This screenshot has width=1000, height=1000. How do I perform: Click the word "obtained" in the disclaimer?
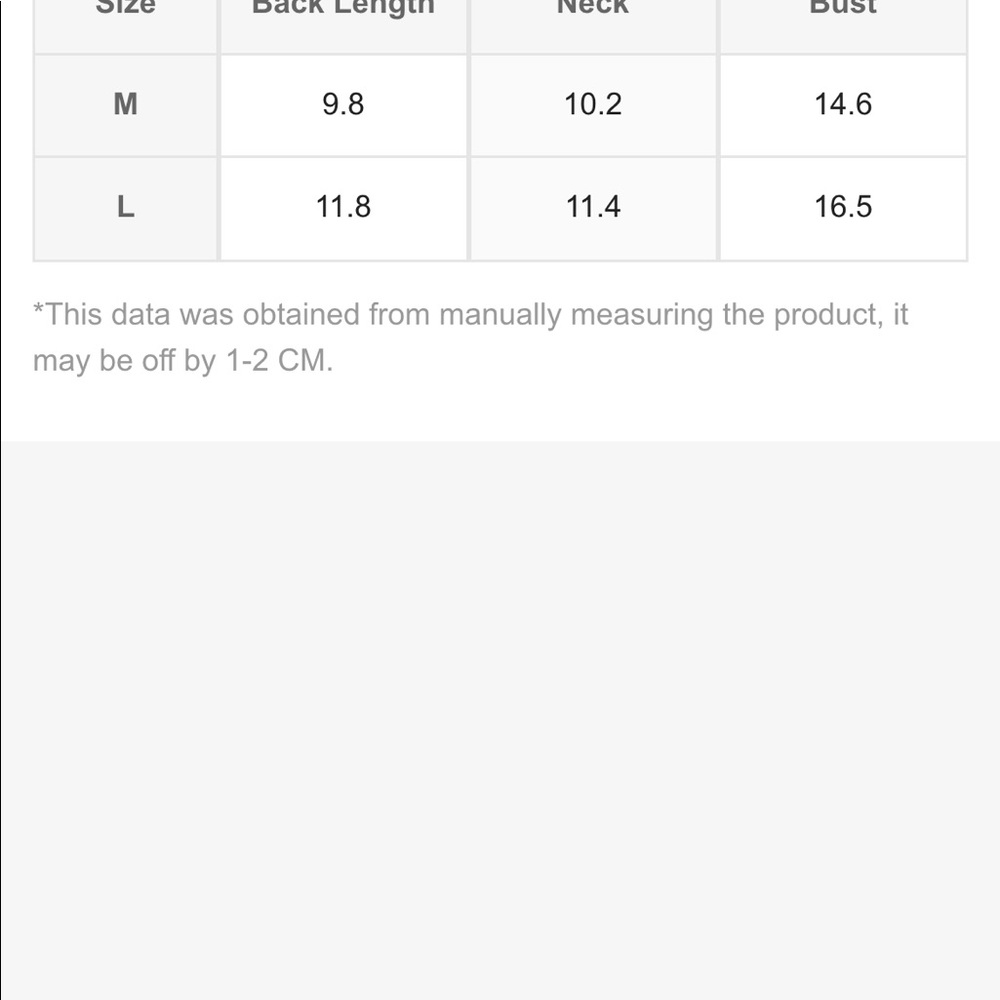coord(301,315)
